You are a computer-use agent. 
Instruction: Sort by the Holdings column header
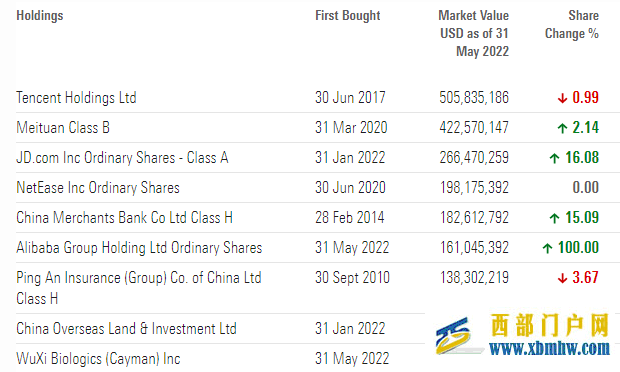coord(40,16)
